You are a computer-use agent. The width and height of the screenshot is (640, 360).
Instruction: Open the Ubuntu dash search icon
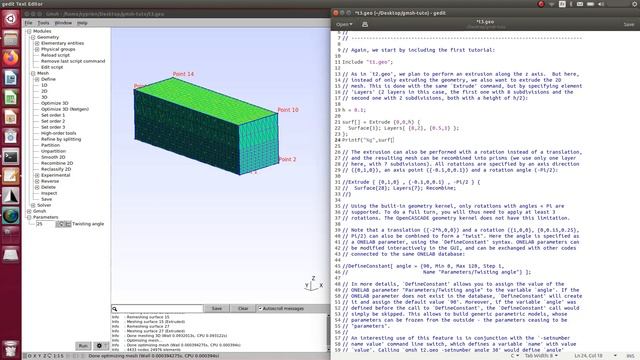click(x=11, y=19)
